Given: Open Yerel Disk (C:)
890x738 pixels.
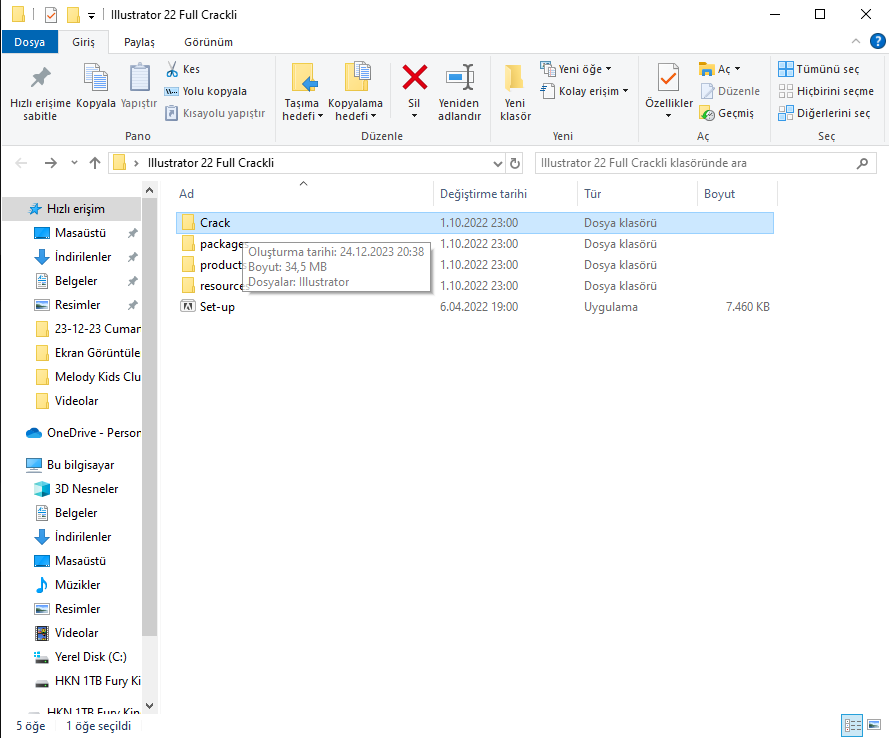Looking at the screenshot, I should (80, 657).
